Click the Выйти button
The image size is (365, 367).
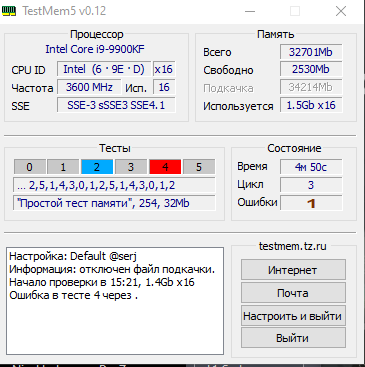point(293,338)
